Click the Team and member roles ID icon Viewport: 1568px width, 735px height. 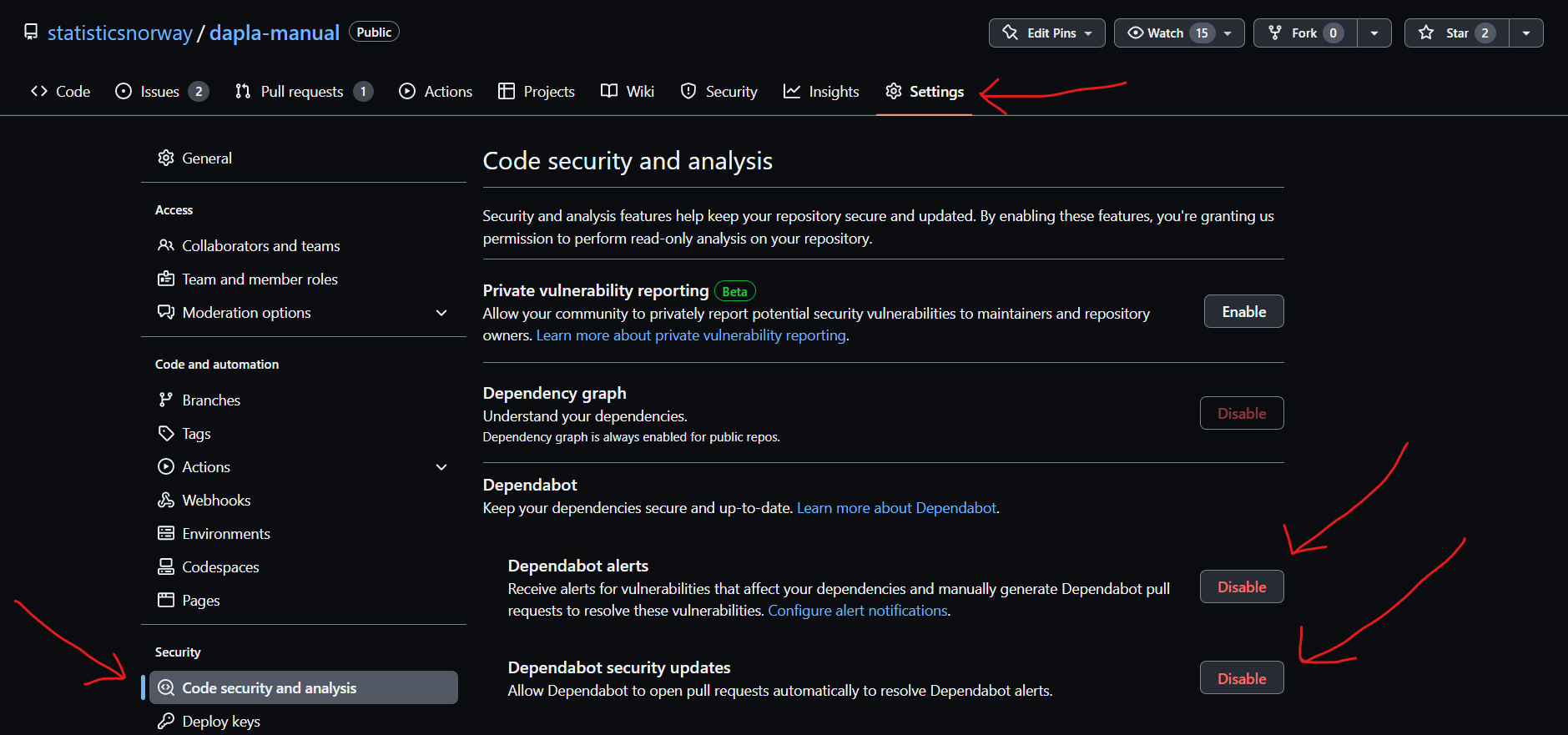[x=166, y=279]
